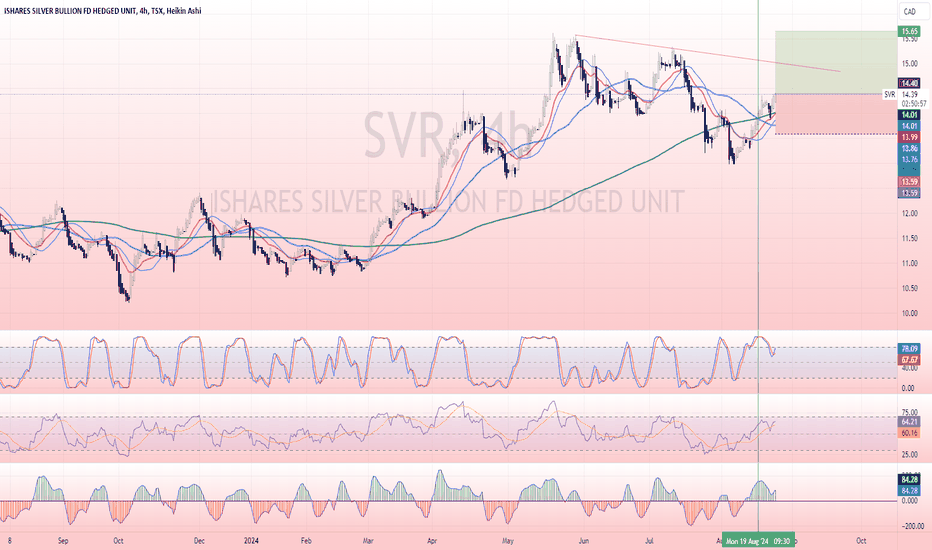Click the 75.00 RSI scale value
The width and height of the screenshot is (932, 550).
pyautogui.click(x=909, y=413)
